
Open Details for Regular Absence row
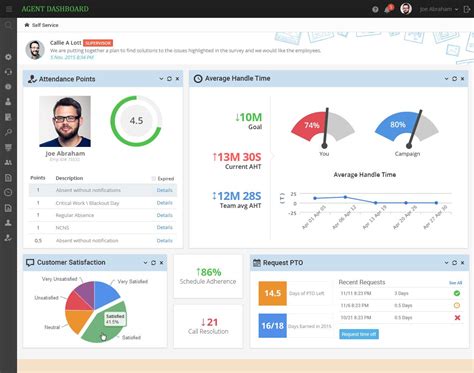click(165, 215)
